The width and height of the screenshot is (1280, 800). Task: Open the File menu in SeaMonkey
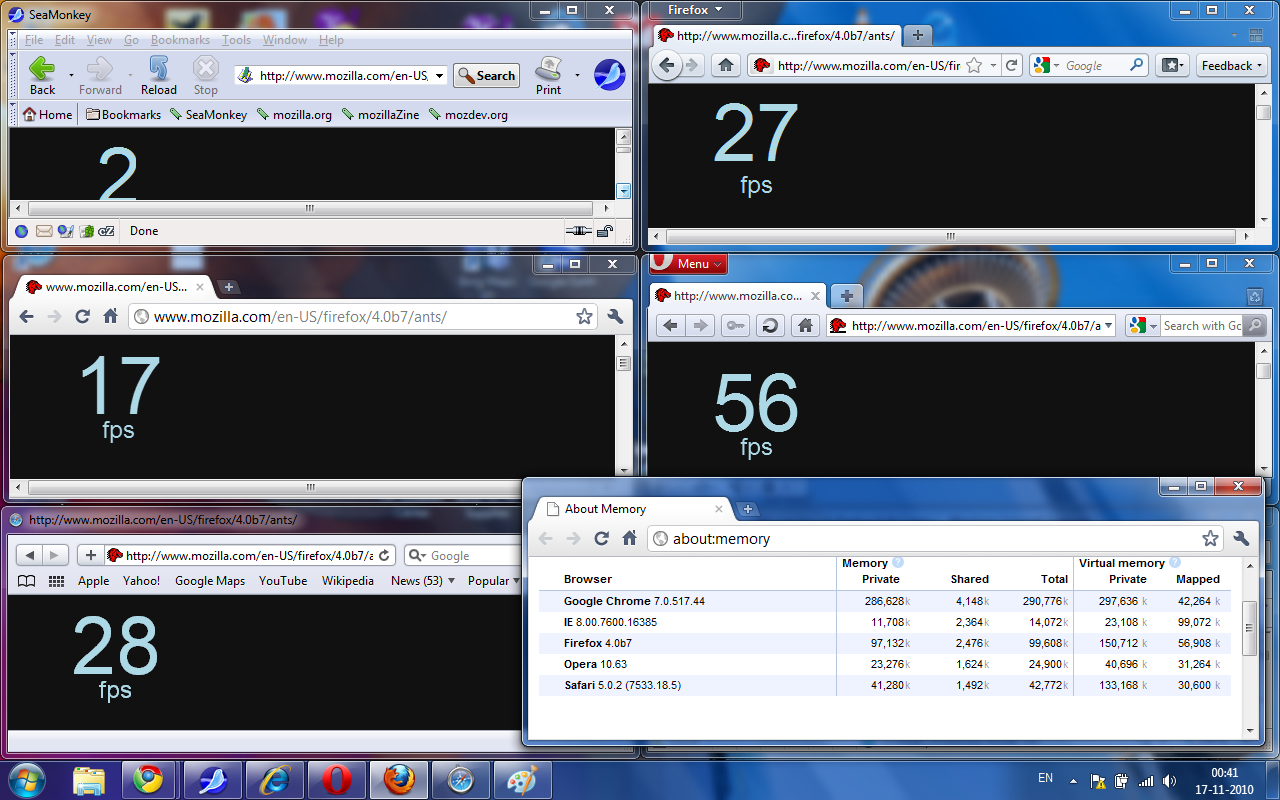point(34,40)
